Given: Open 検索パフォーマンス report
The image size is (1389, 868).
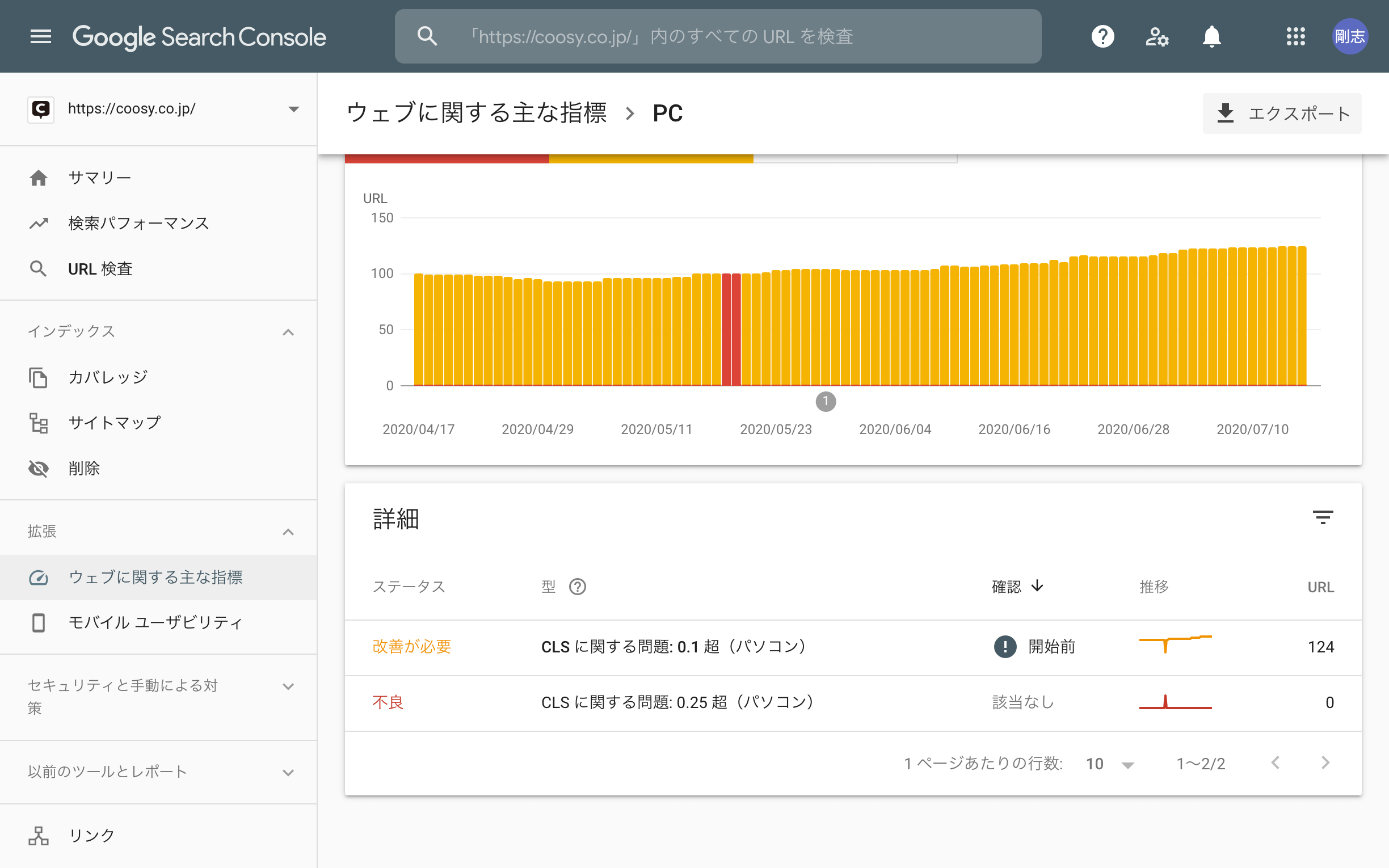Looking at the screenshot, I should tap(158, 223).
